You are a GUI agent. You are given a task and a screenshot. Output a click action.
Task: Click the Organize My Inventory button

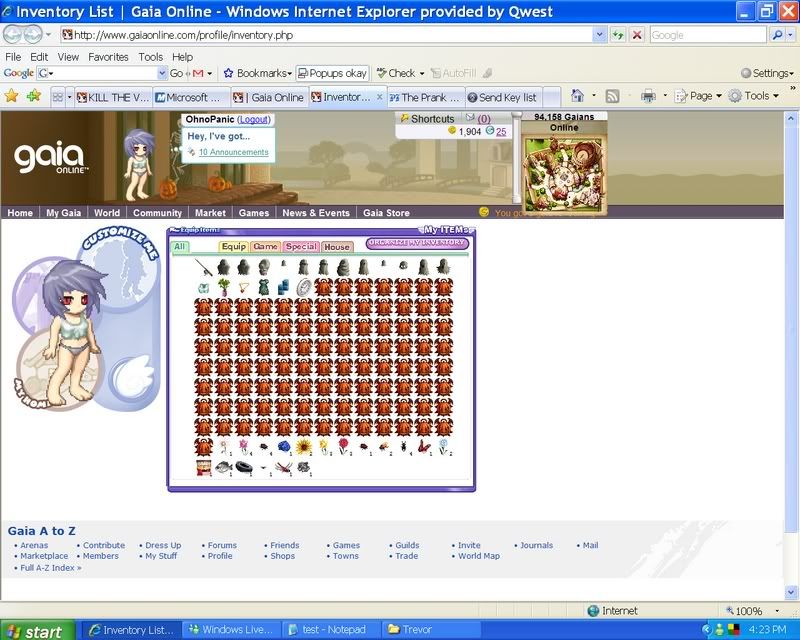417,243
